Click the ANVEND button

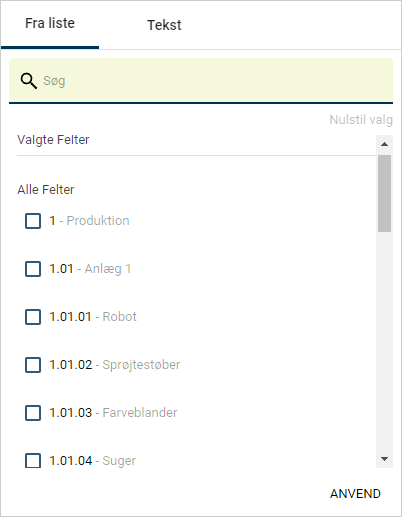pyautogui.click(x=355, y=494)
